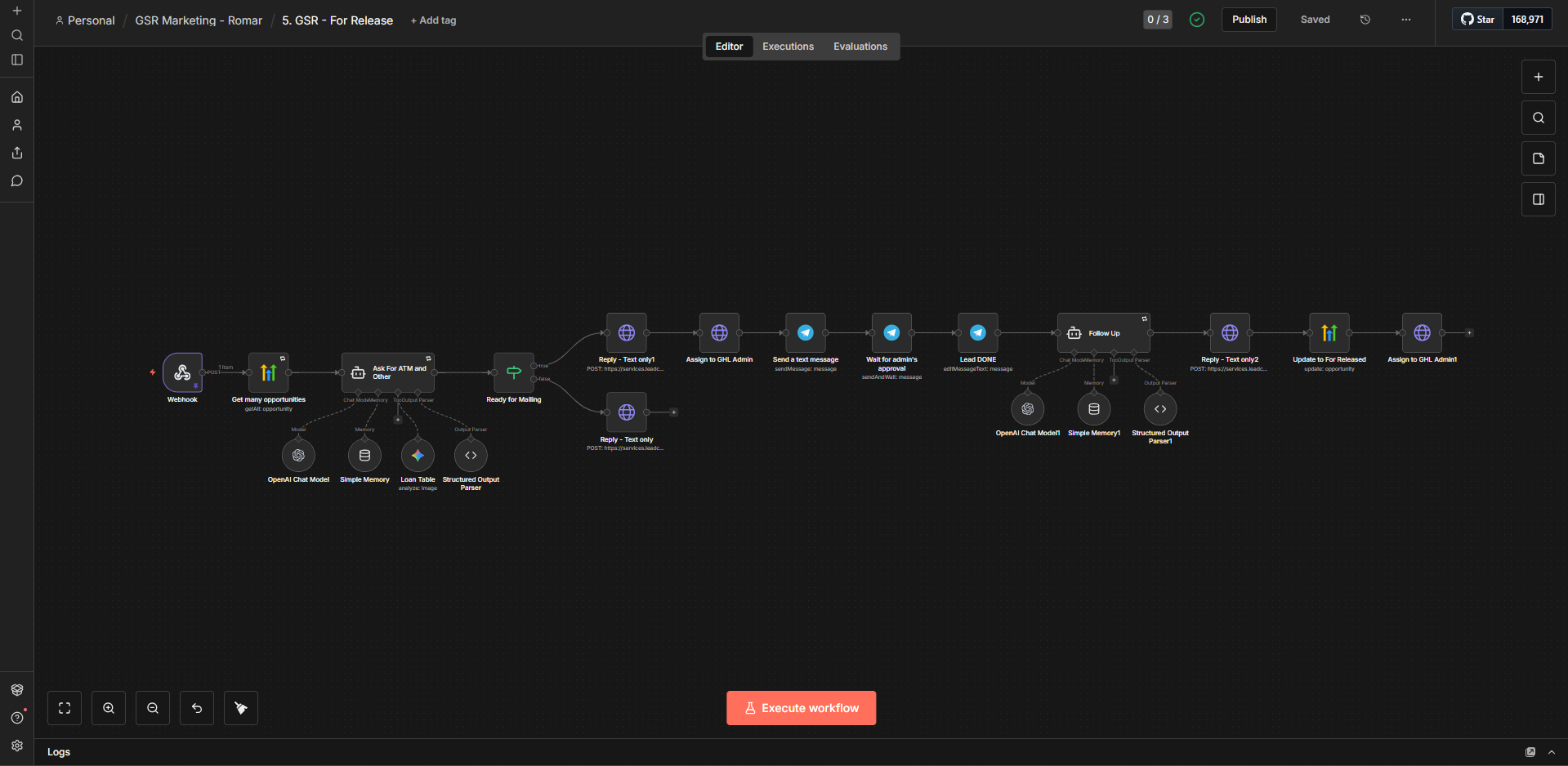Click the Webhook trigger node
The image size is (1568, 766).
pyautogui.click(x=182, y=372)
